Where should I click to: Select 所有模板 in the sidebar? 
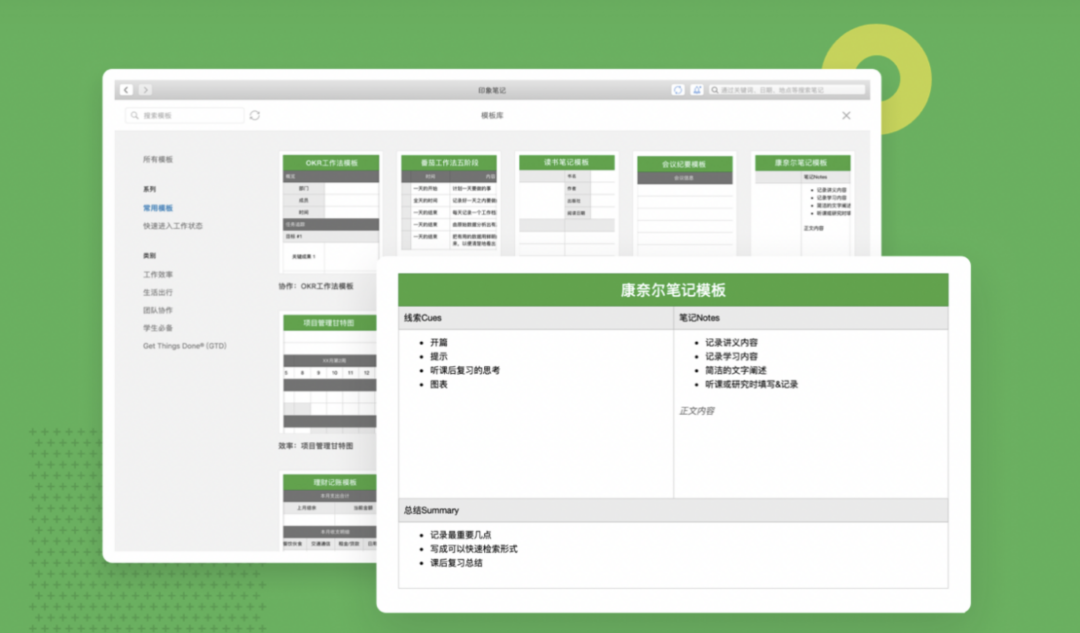(x=158, y=159)
